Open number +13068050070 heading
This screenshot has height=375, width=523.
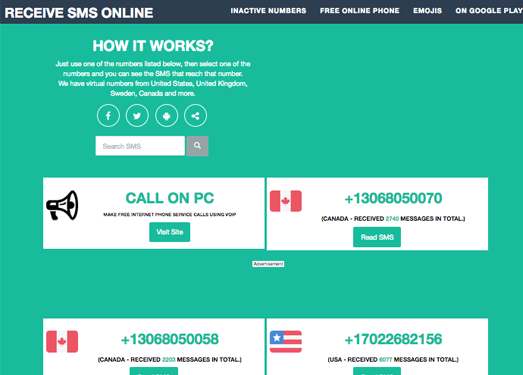point(393,199)
